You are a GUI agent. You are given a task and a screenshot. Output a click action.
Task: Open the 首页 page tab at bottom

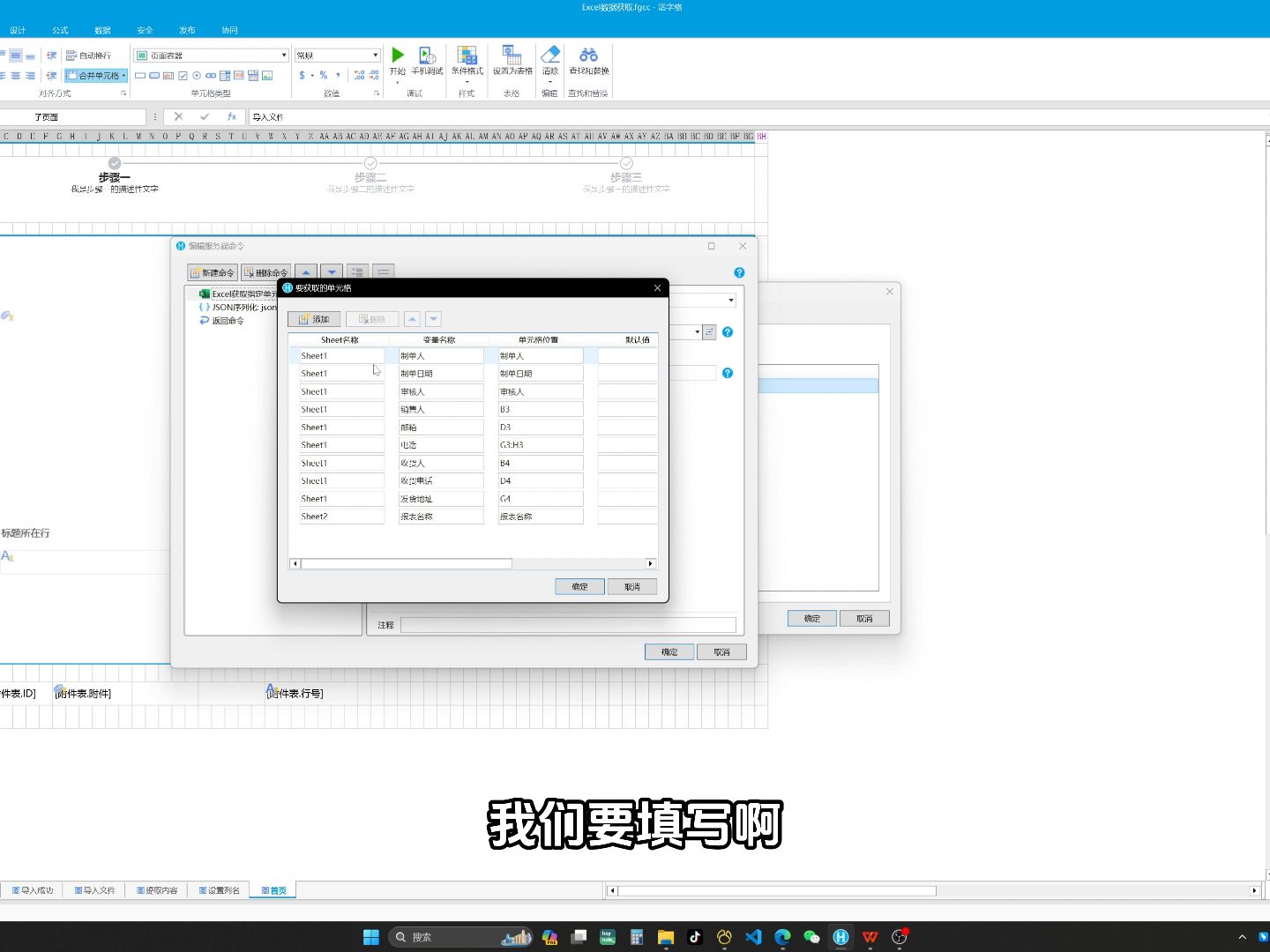(x=273, y=890)
